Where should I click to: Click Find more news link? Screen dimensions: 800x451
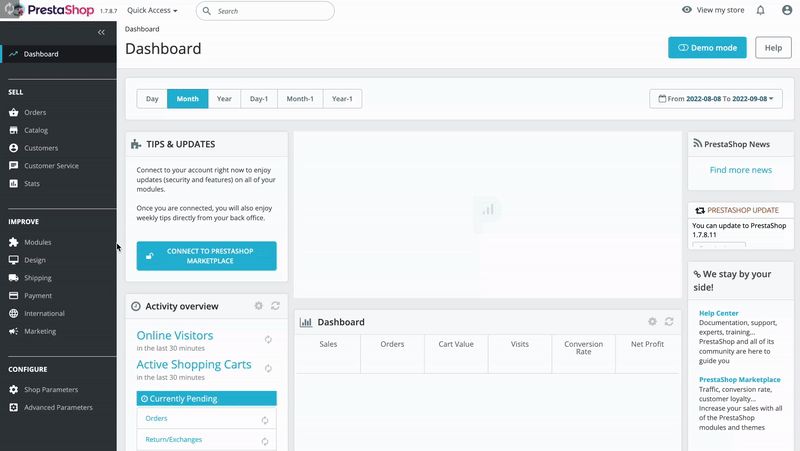click(x=741, y=170)
